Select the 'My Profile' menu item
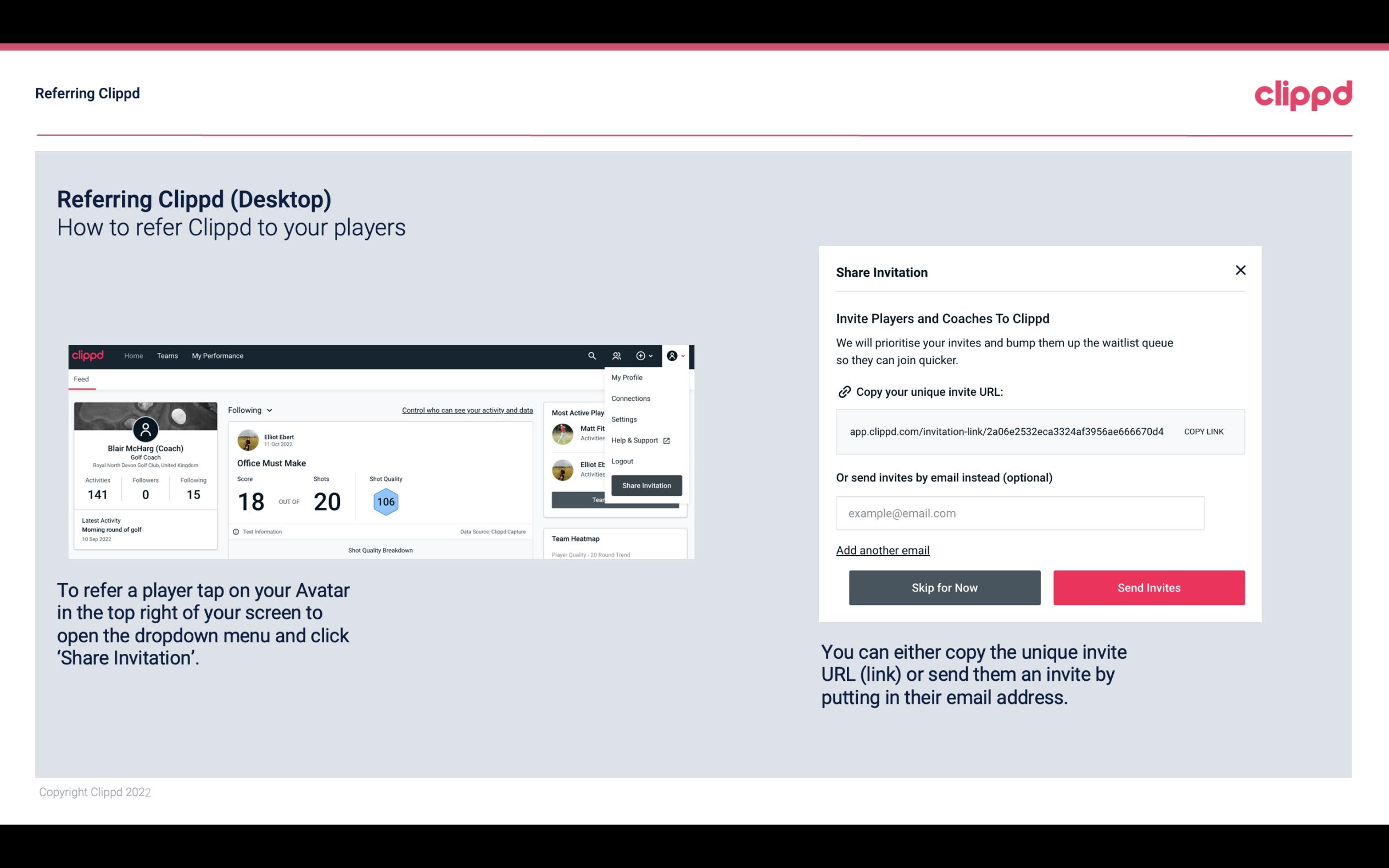 627,377
